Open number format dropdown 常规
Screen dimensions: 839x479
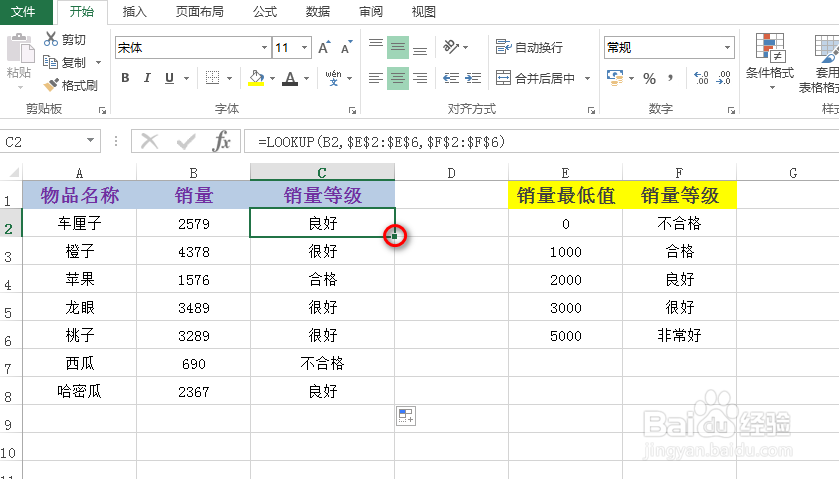coord(727,48)
